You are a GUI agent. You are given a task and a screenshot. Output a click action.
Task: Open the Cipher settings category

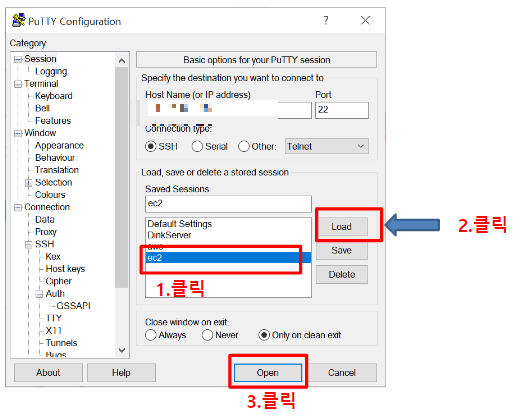pyautogui.click(x=59, y=281)
